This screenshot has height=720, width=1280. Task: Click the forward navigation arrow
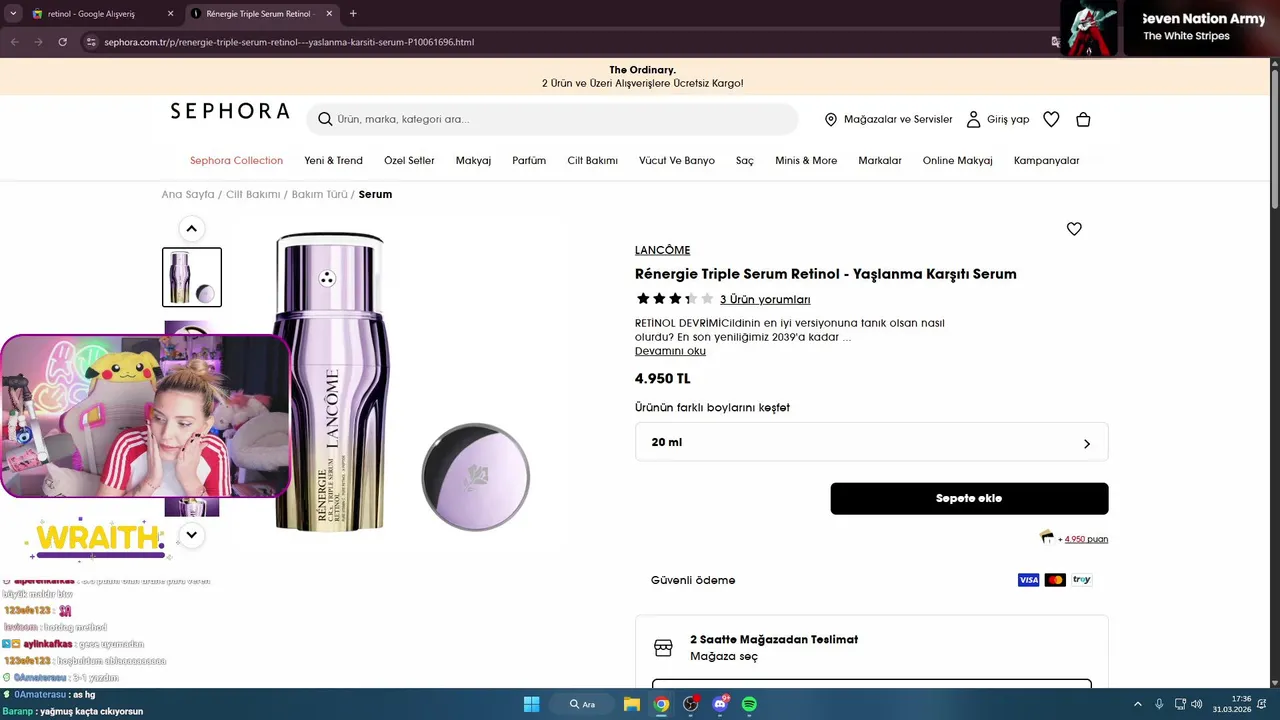click(38, 42)
